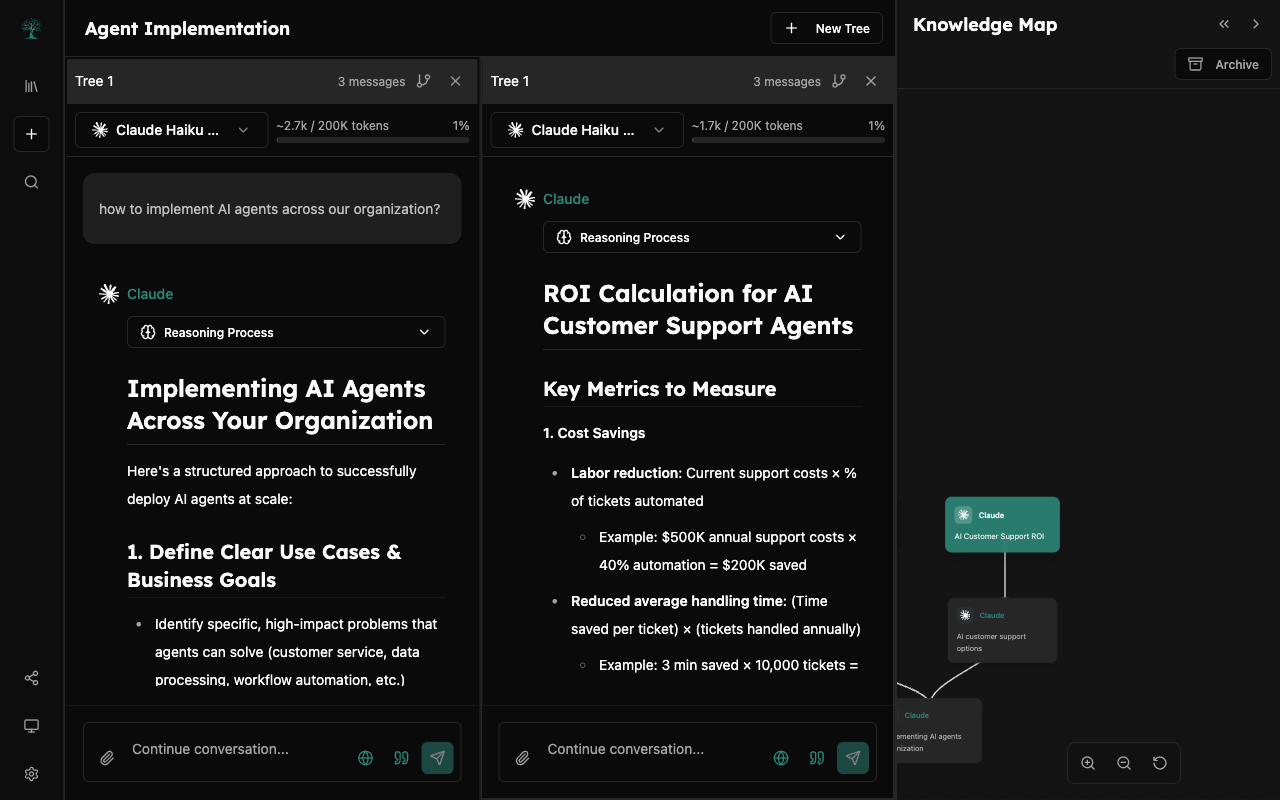Select the AI customer support options node
The image size is (1280, 800).
coord(1002,630)
